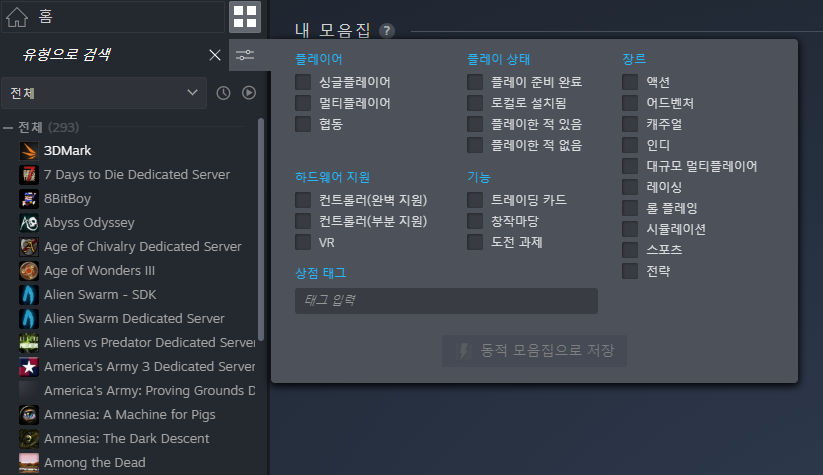Open the collections grid view icon

click(245, 17)
